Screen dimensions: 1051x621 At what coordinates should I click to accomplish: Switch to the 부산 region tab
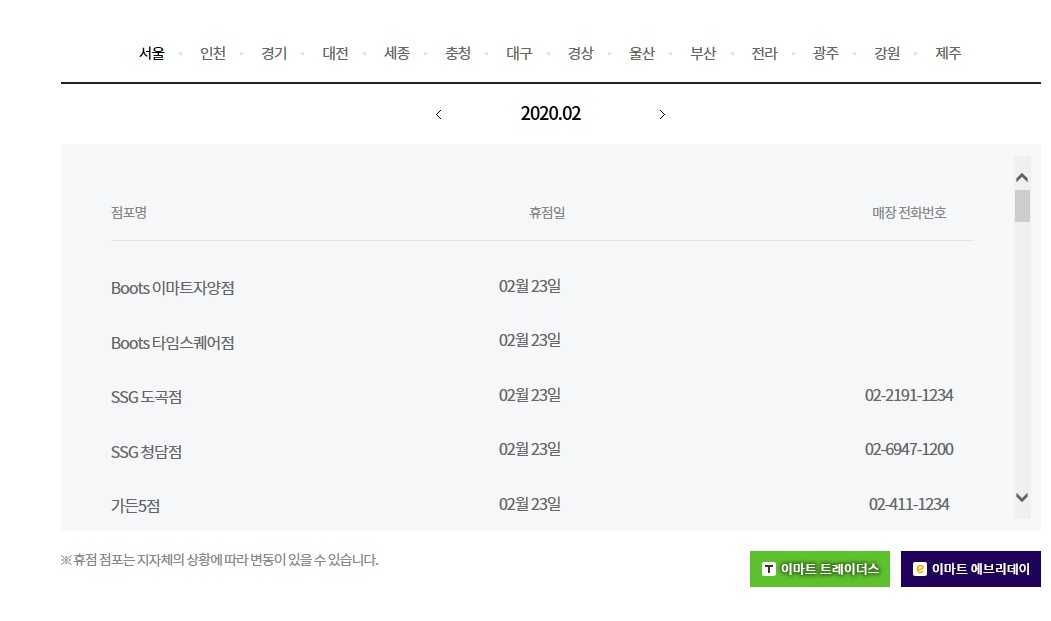coord(703,54)
